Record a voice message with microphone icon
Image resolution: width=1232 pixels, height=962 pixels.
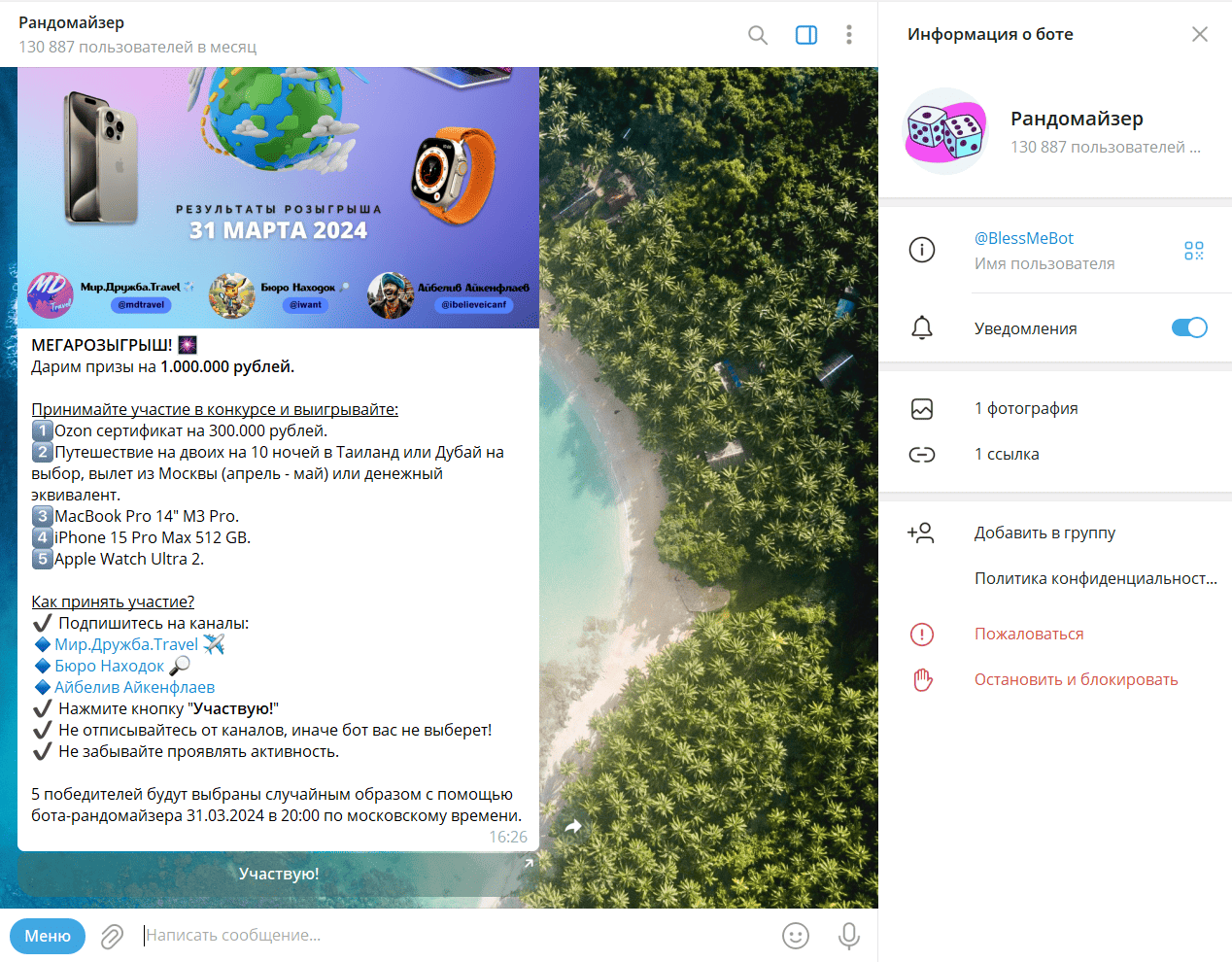coord(849,936)
